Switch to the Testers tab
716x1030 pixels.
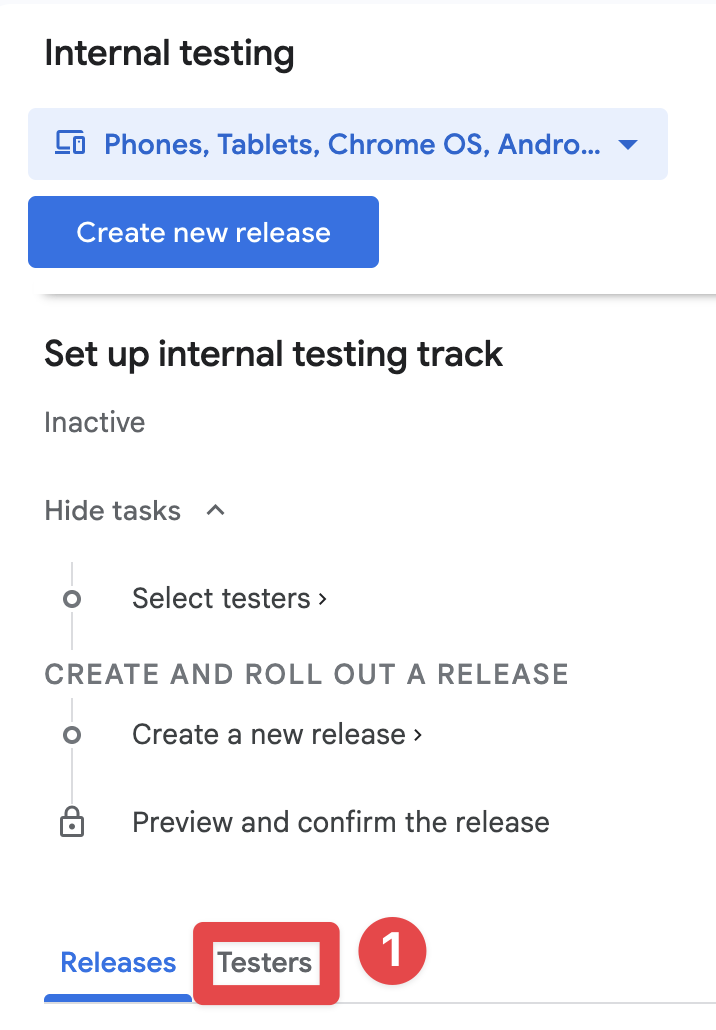pos(266,962)
